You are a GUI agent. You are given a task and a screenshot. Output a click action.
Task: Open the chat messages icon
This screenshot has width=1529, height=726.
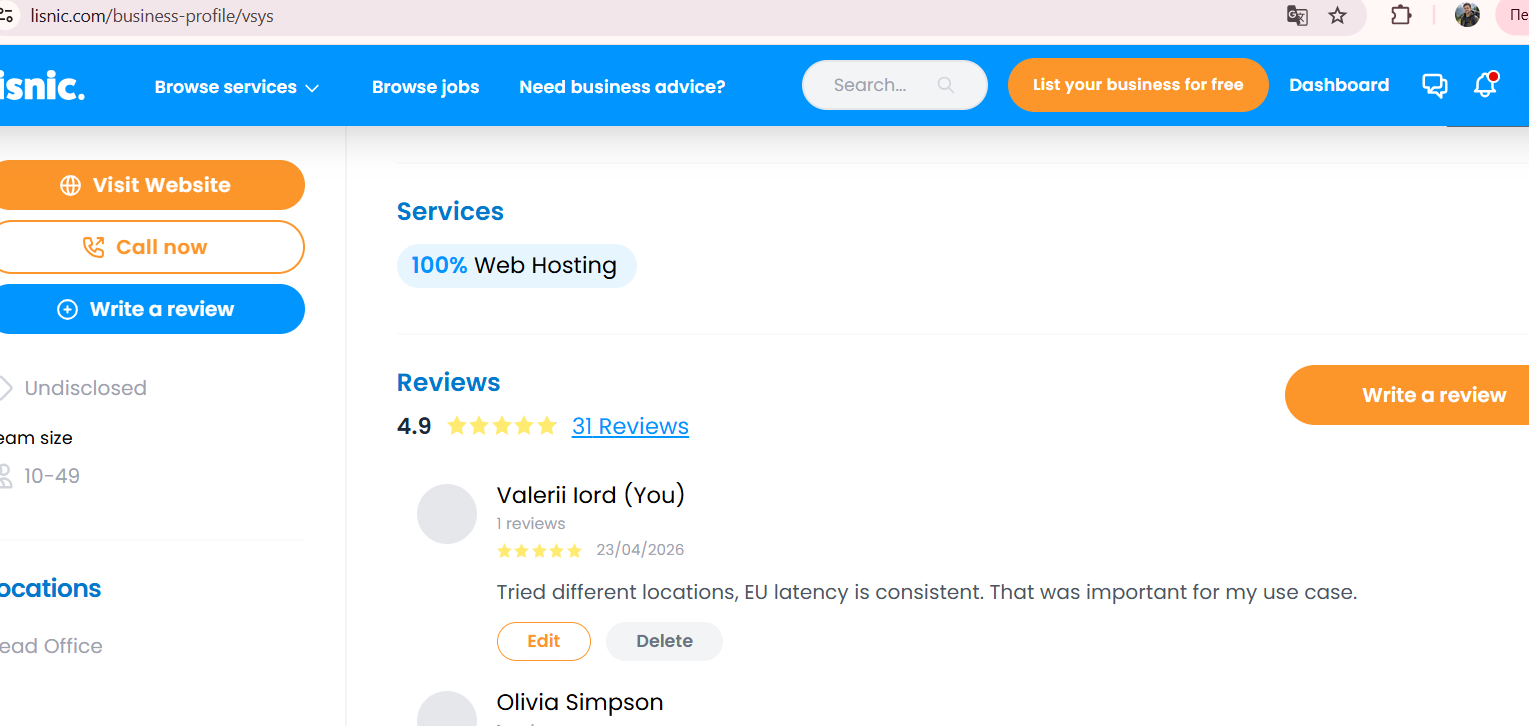[1434, 86]
